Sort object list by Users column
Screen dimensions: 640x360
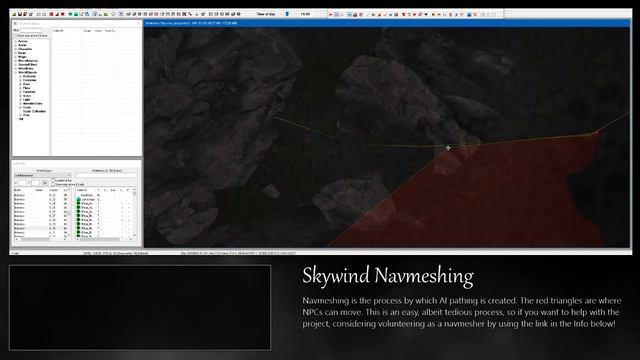click(98, 31)
